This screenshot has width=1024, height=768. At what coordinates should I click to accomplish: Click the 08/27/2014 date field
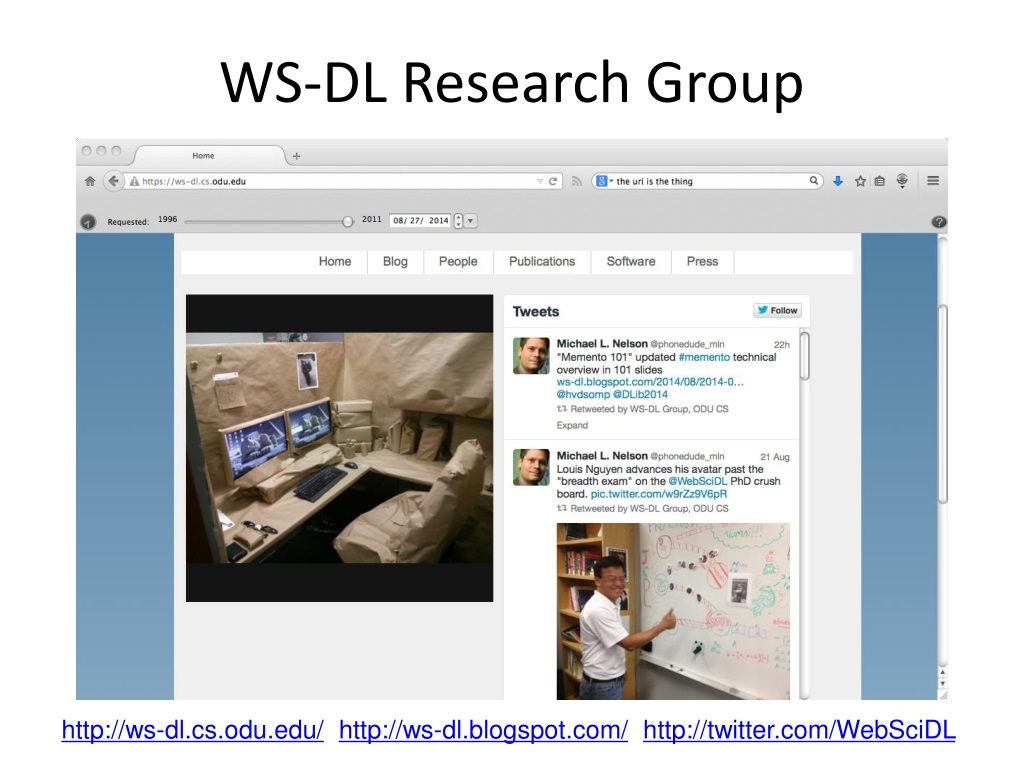click(421, 221)
